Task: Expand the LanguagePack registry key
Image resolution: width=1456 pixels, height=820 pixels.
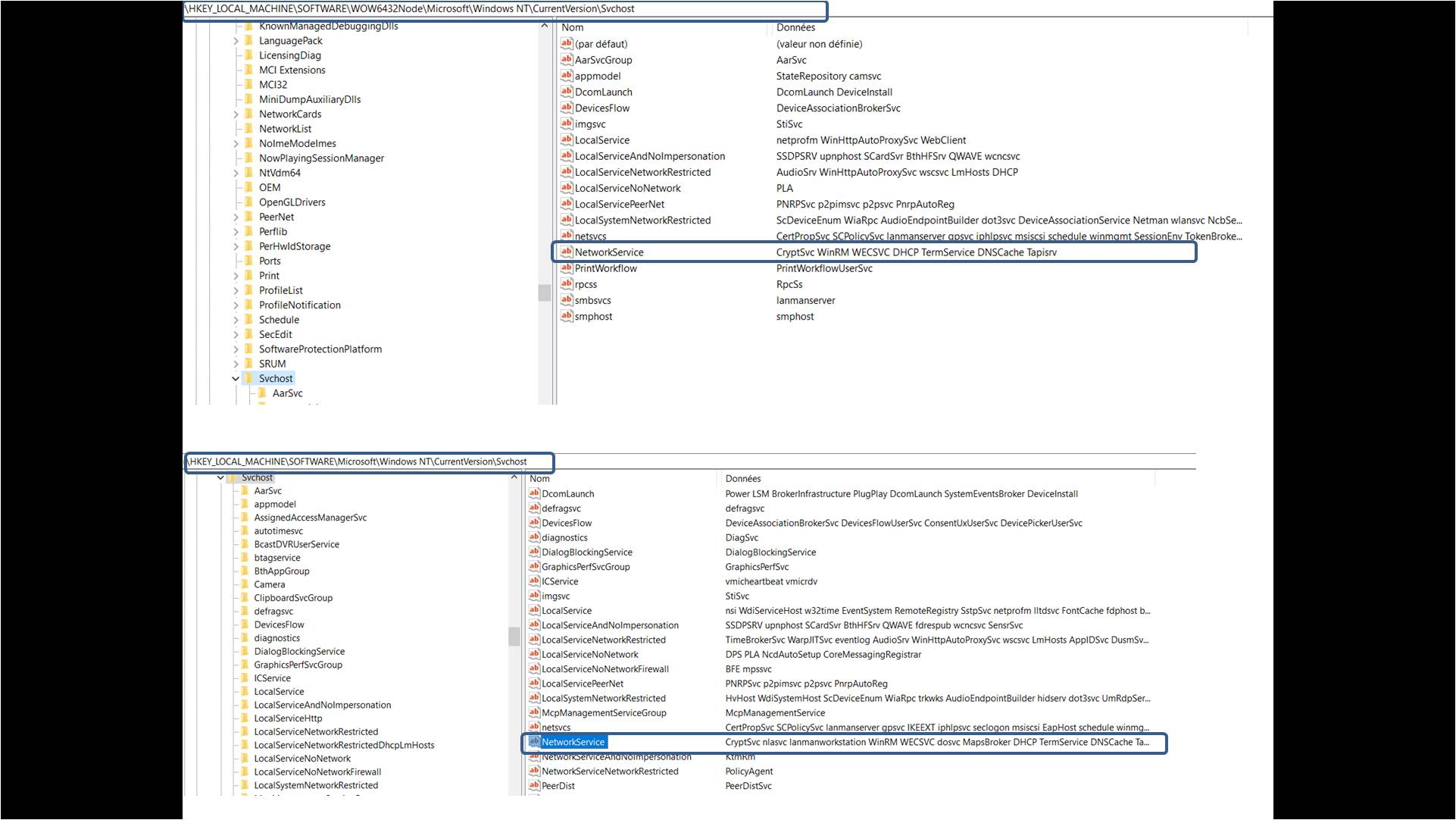Action: tap(236, 41)
